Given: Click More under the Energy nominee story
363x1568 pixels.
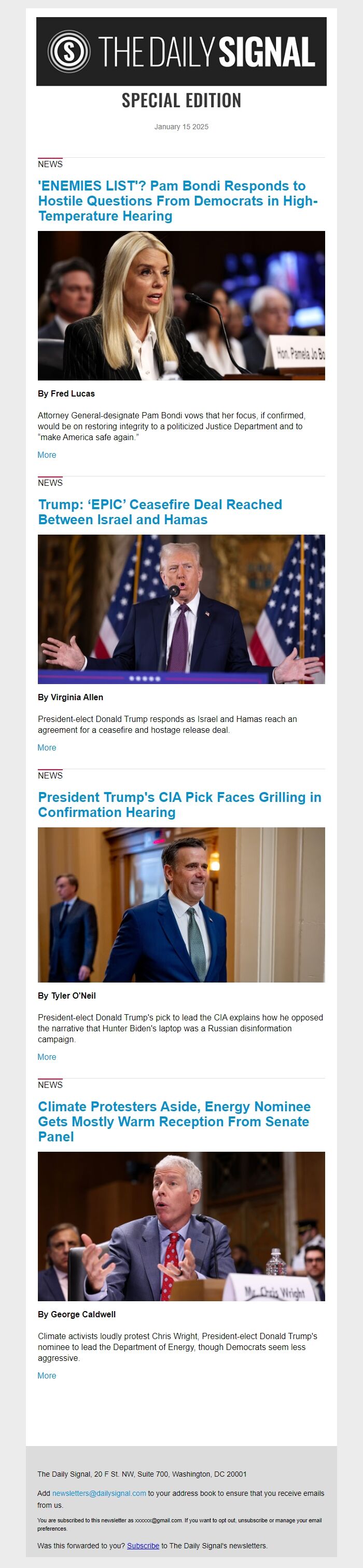Looking at the screenshot, I should pyautogui.click(x=47, y=1375).
